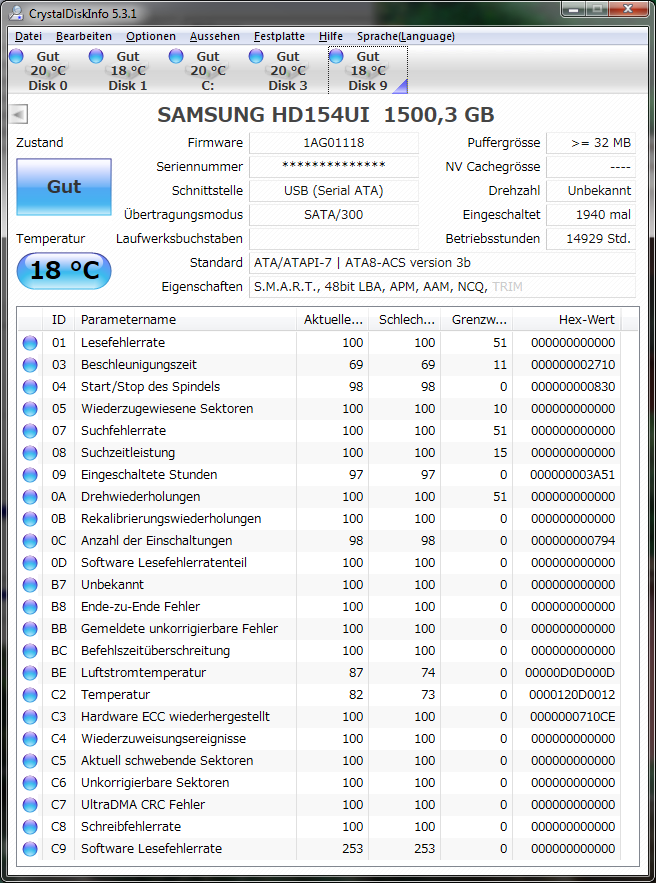Click the Grenzw... column header
This screenshot has height=883, width=656.
click(x=477, y=320)
